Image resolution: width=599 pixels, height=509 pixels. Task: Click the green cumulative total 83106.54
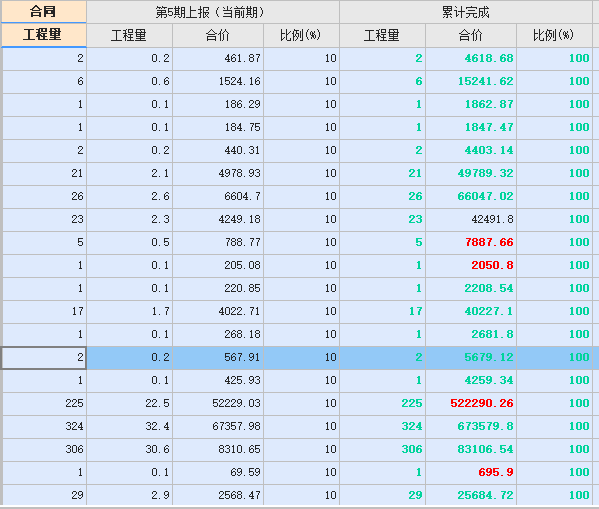(x=471, y=449)
